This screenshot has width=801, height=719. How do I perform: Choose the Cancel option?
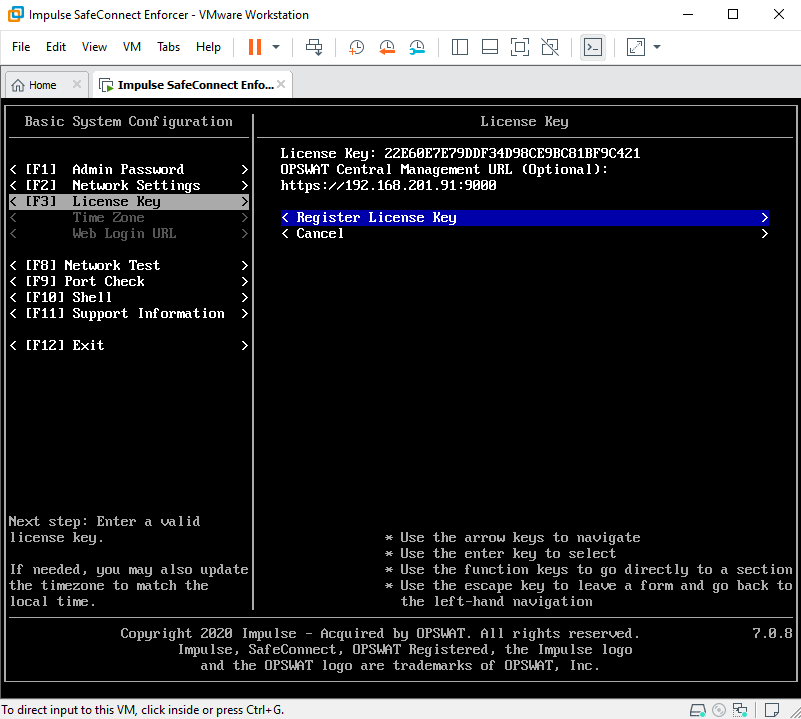tap(525, 233)
